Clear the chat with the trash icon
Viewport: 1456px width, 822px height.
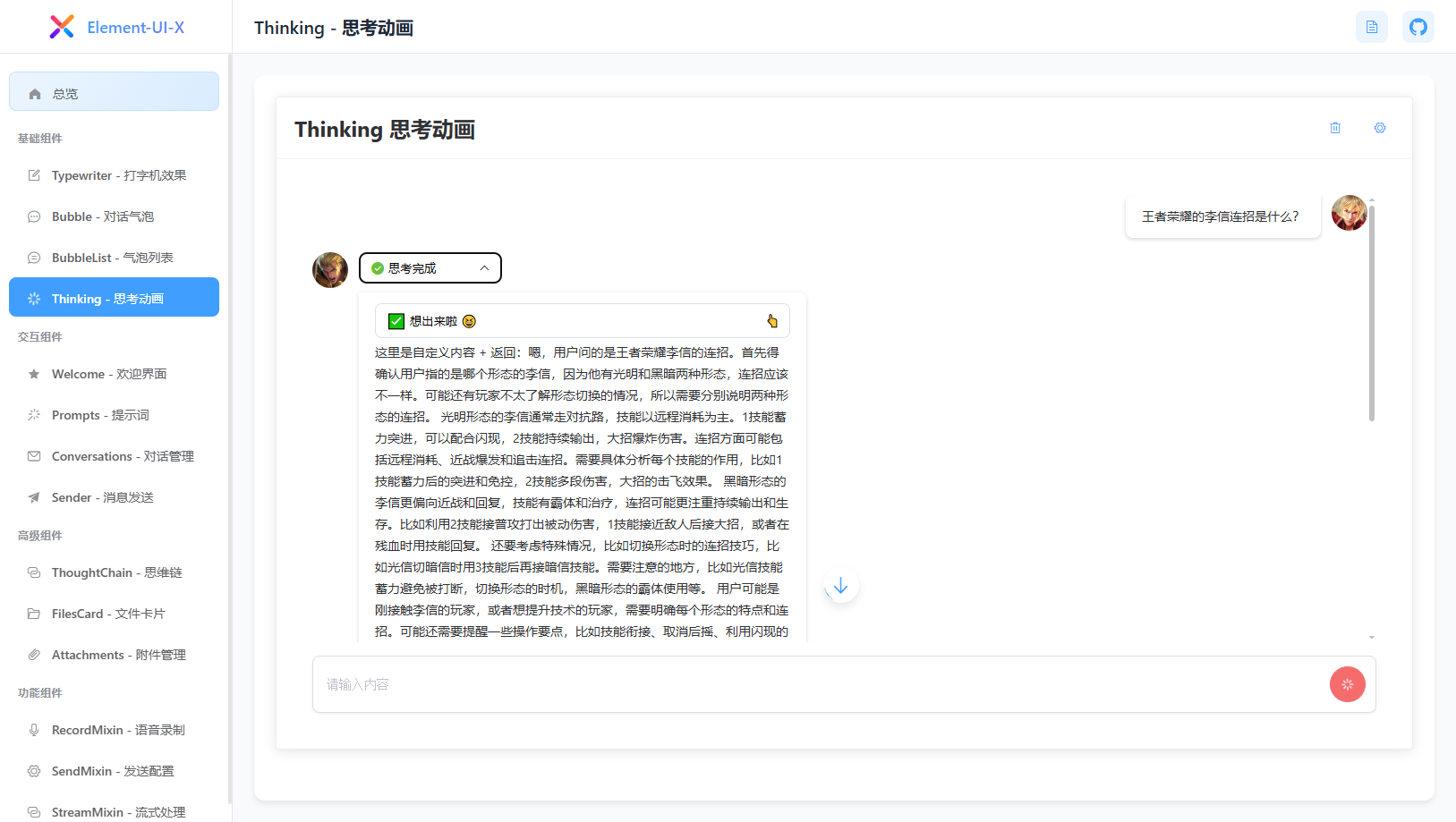pyautogui.click(x=1335, y=128)
